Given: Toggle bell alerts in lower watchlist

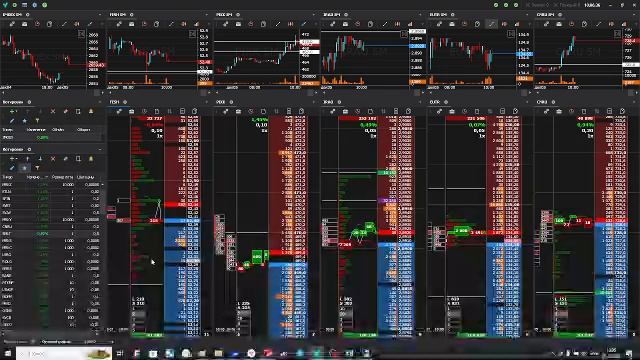Looking at the screenshot, I should click(91, 159).
